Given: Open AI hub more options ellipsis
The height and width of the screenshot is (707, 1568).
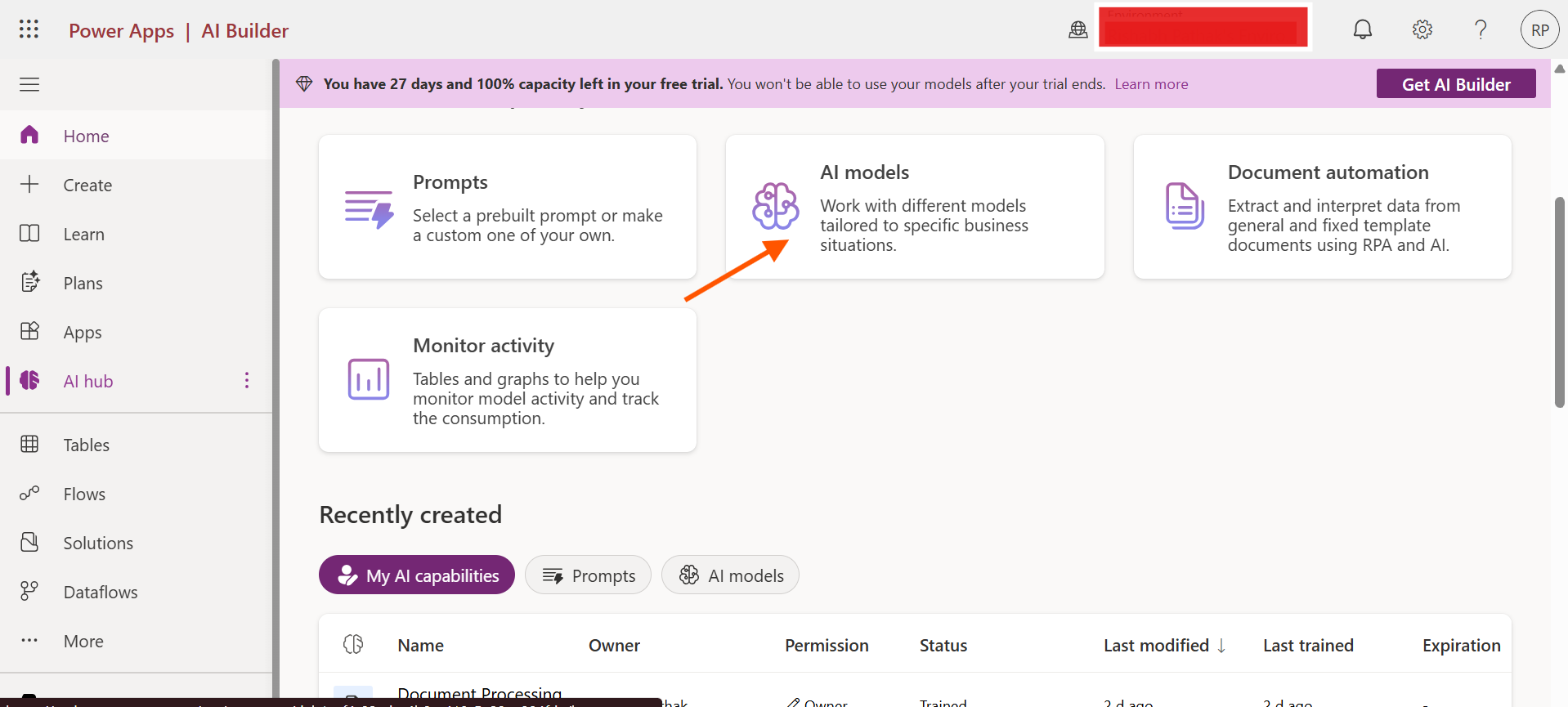Looking at the screenshot, I should [246, 381].
